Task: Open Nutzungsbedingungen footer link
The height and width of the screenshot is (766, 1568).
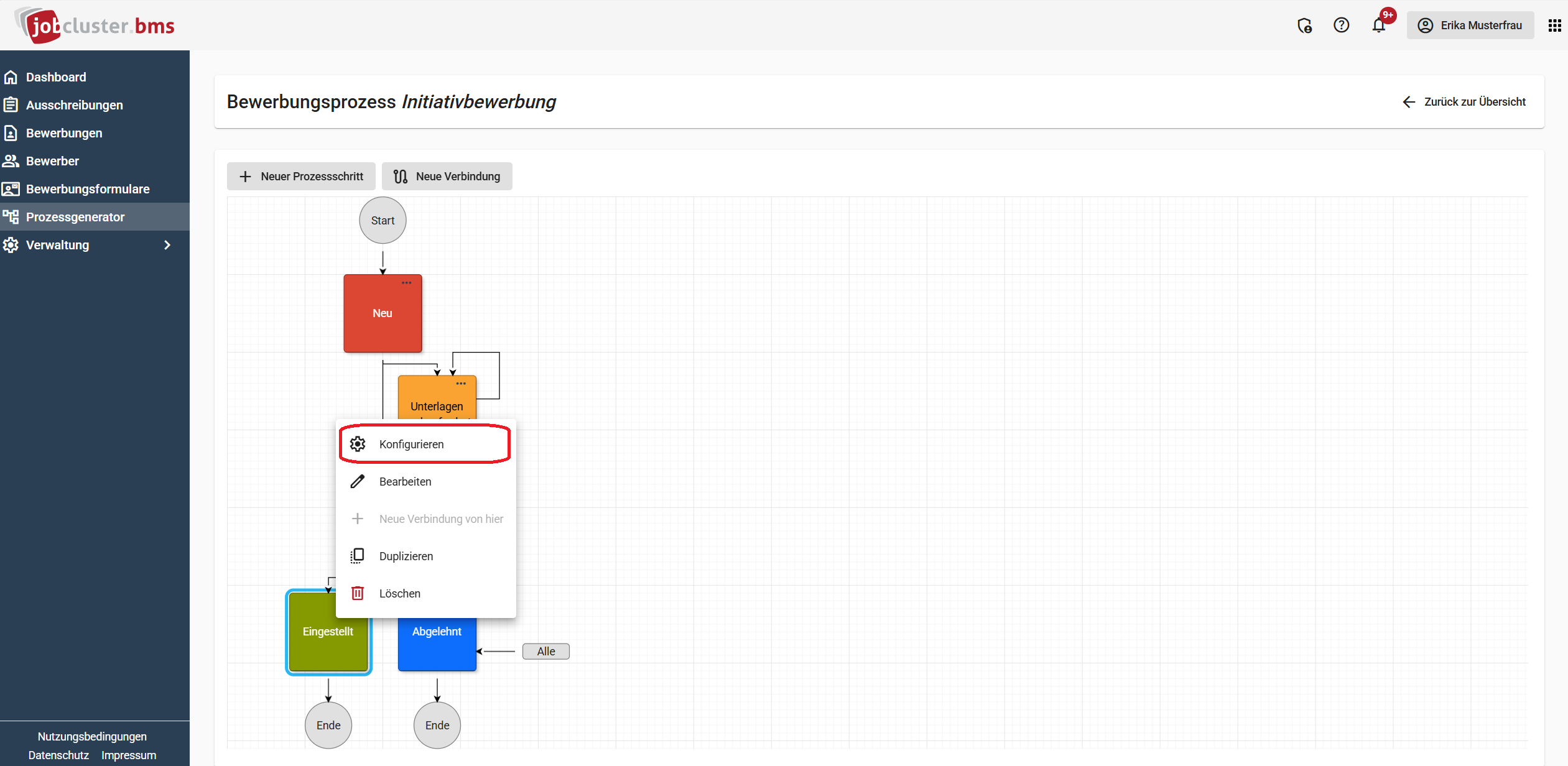Action: (92, 737)
